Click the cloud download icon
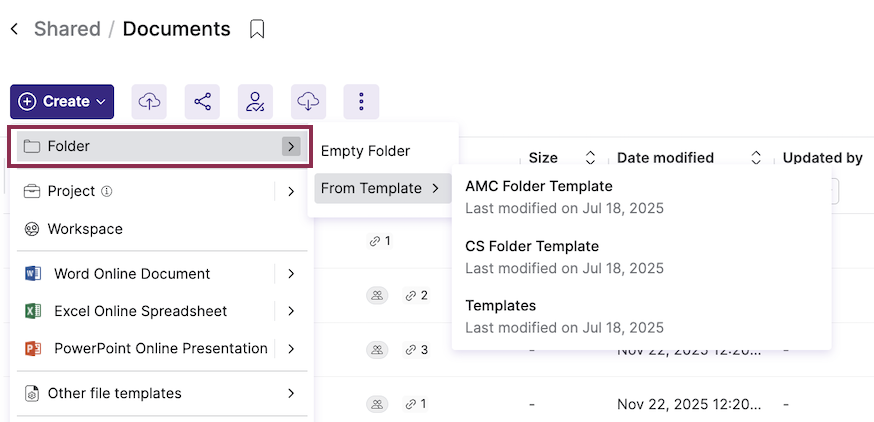Screen dimensions: 874x422 [x=309, y=101]
